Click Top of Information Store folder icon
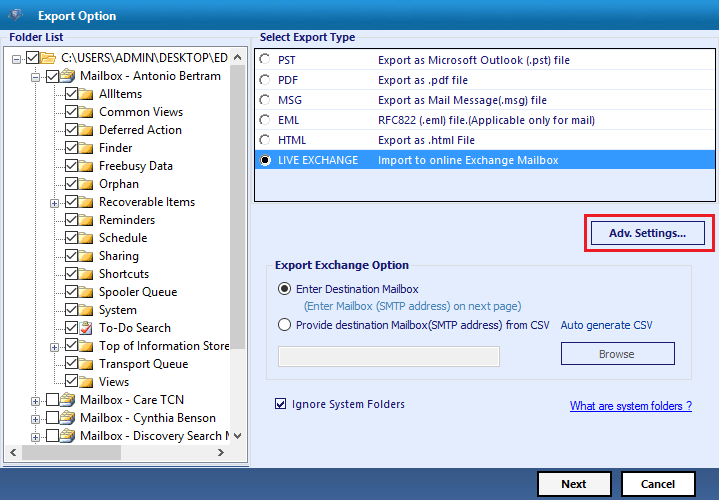This screenshot has width=719, height=500. click(x=86, y=345)
